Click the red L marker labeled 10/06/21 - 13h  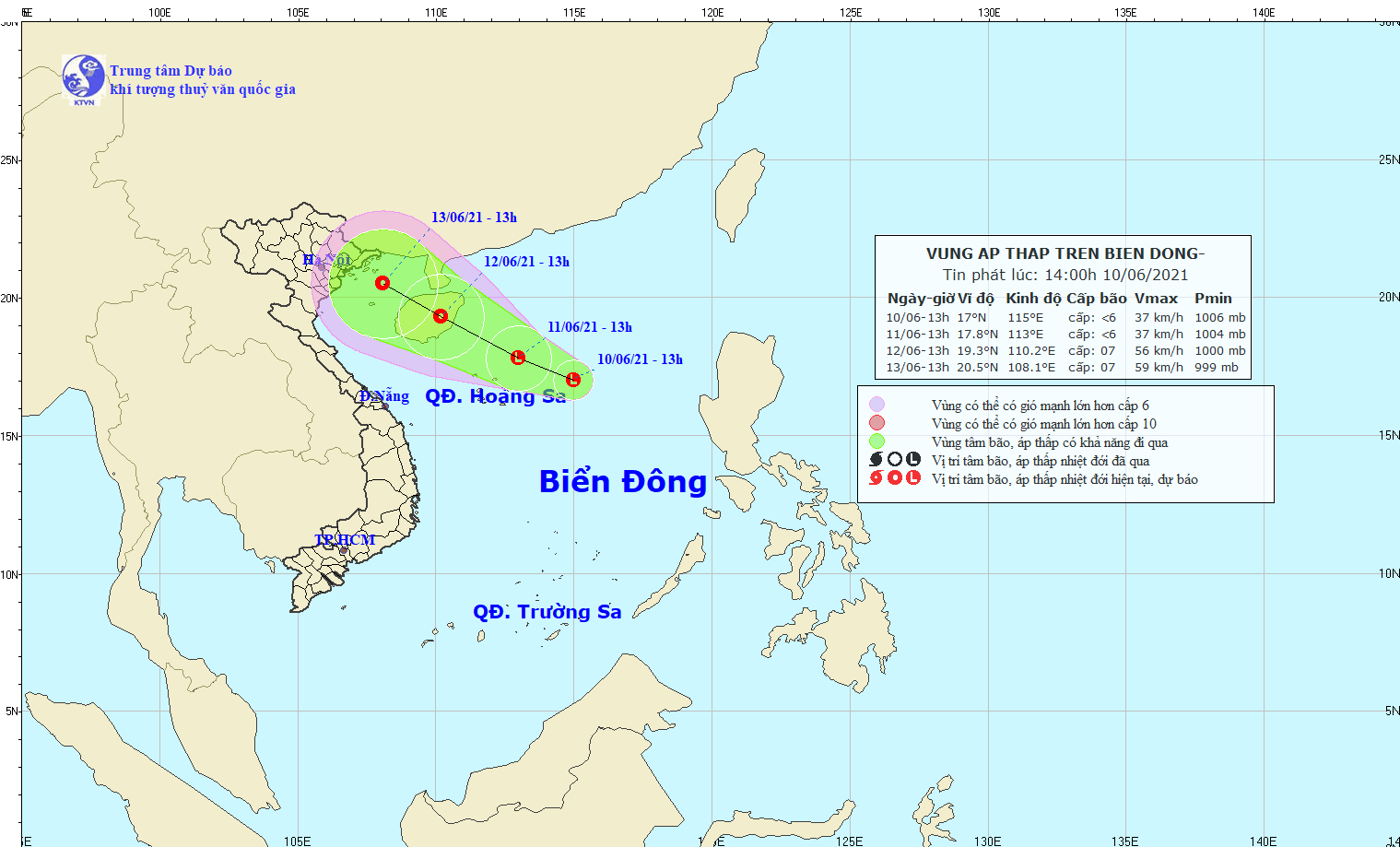[573, 380]
